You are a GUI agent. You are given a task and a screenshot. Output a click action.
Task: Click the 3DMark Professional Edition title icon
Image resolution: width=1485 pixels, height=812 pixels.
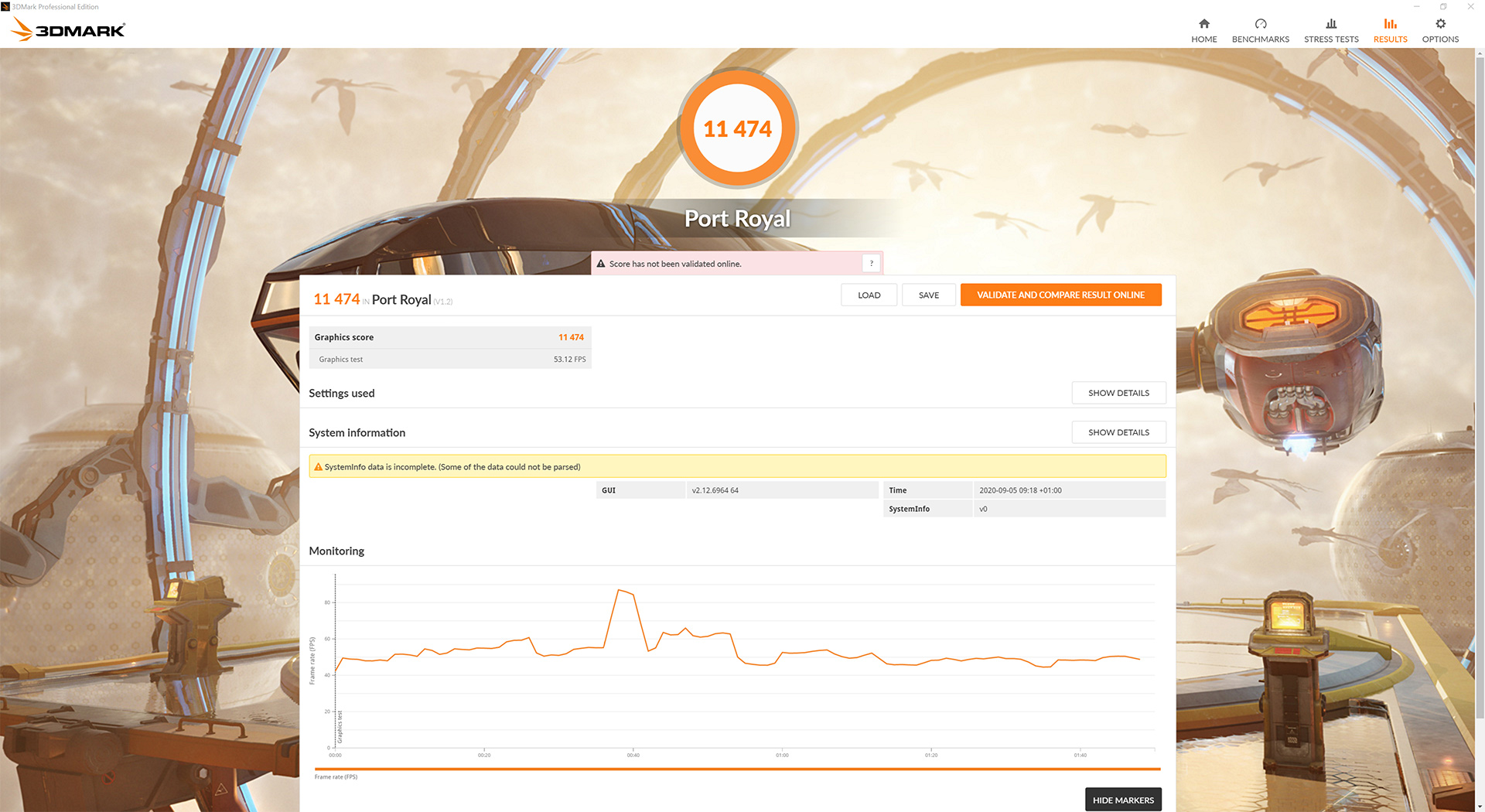[x=5, y=7]
